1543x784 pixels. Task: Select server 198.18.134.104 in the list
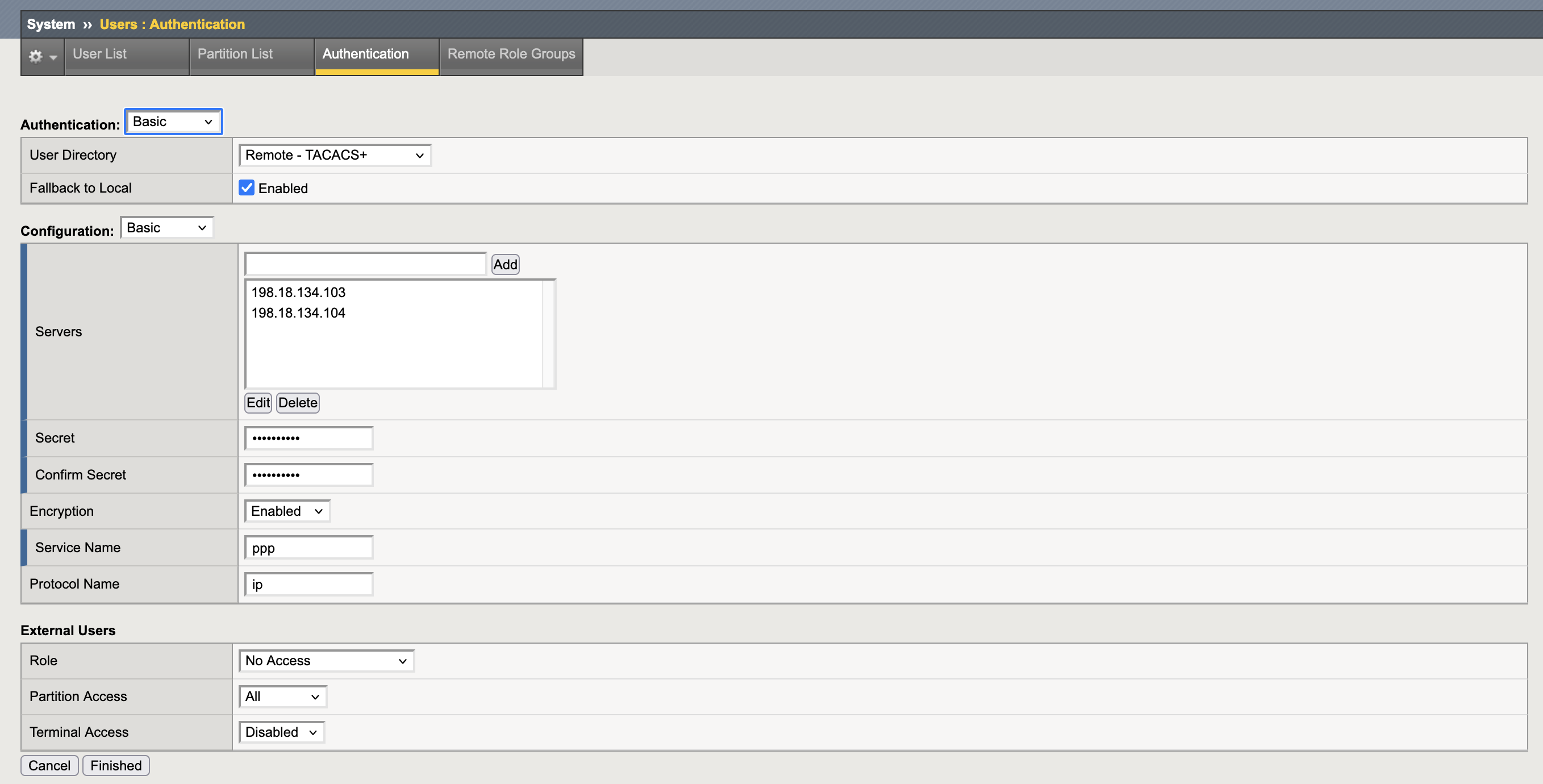[x=298, y=312]
